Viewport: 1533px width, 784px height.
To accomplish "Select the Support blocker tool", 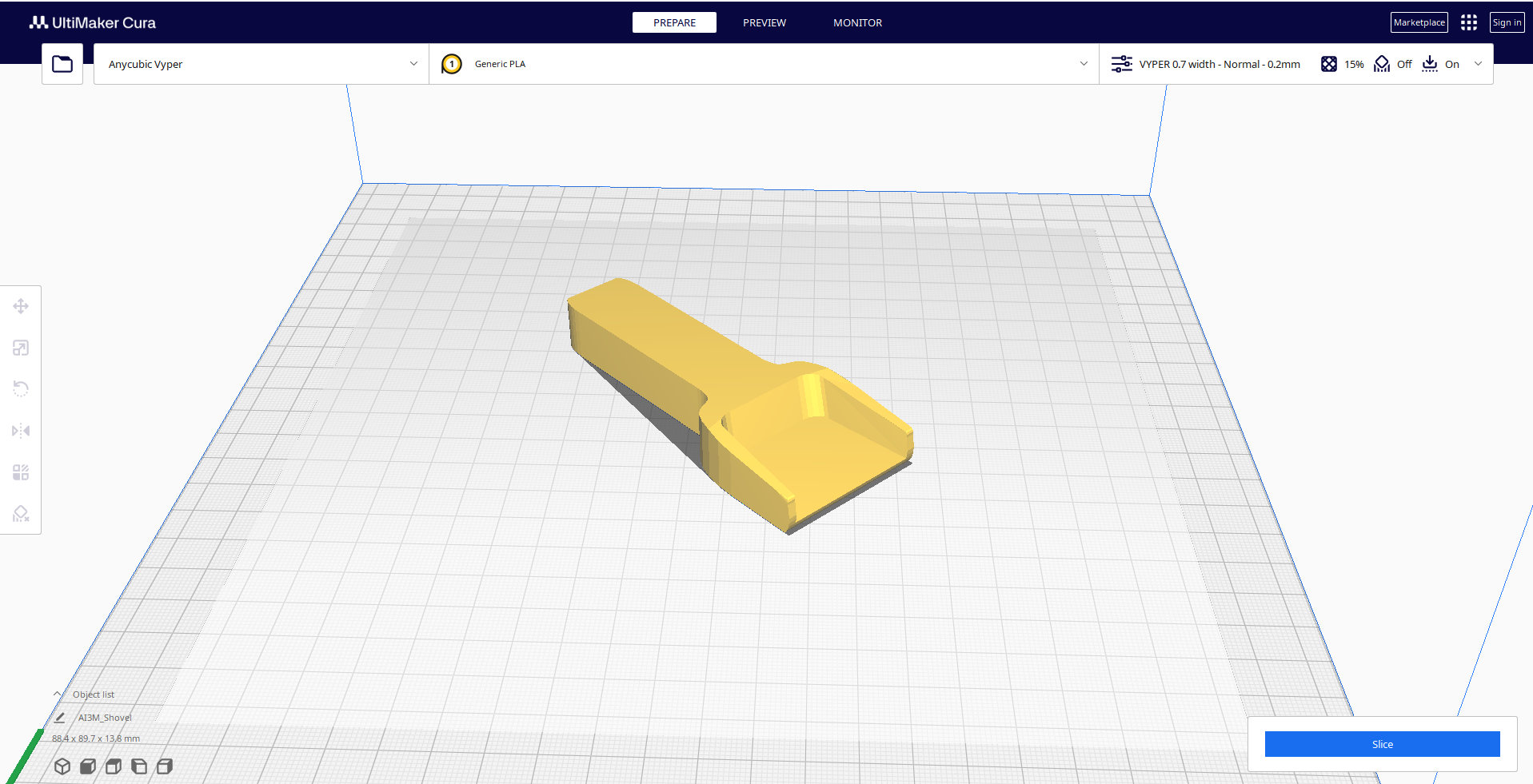I will pyautogui.click(x=21, y=513).
